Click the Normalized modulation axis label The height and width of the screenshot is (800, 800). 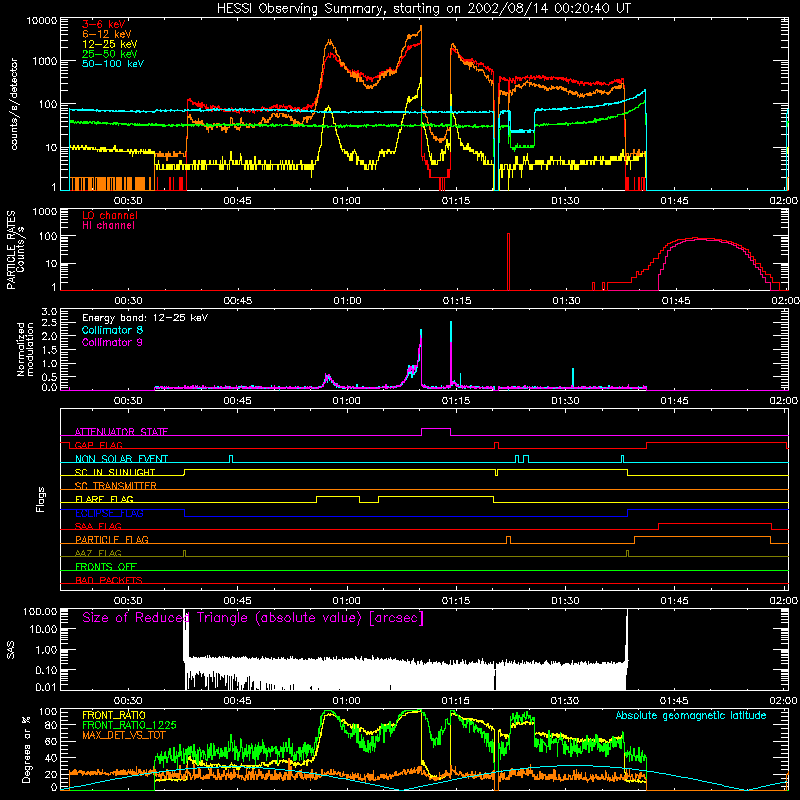26,349
